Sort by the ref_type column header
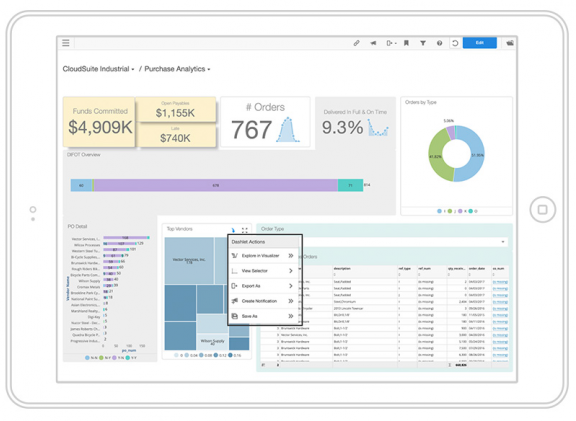This screenshot has height=421, width=576. [x=404, y=269]
